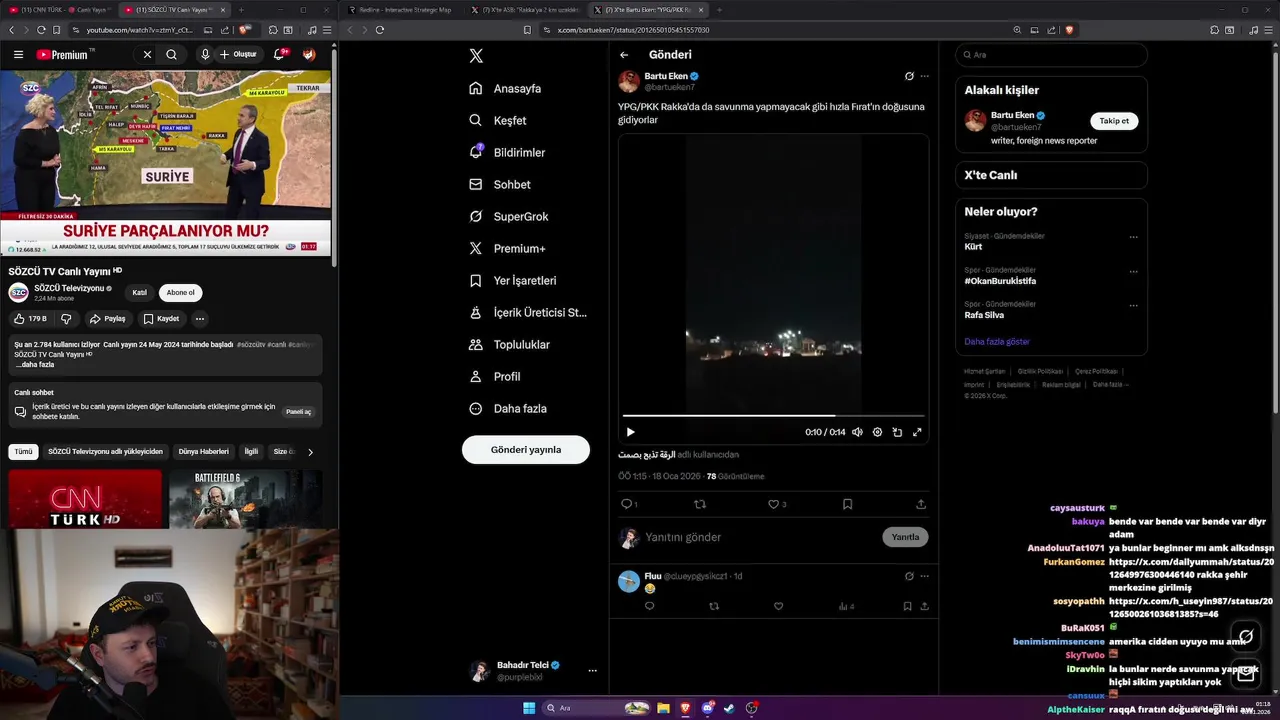Image resolution: width=1280 pixels, height=720 pixels.
Task: Like Fluu's reply
Action: click(778, 606)
